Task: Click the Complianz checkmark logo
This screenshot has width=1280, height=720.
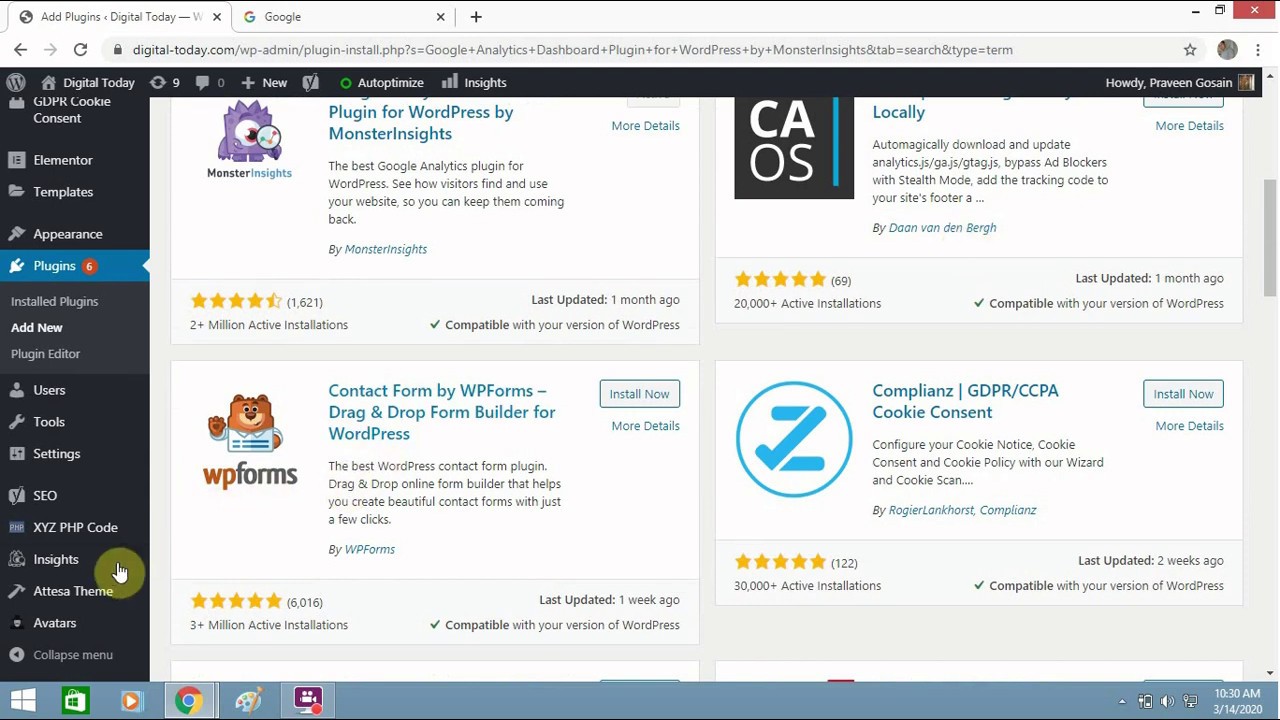Action: coord(794,440)
